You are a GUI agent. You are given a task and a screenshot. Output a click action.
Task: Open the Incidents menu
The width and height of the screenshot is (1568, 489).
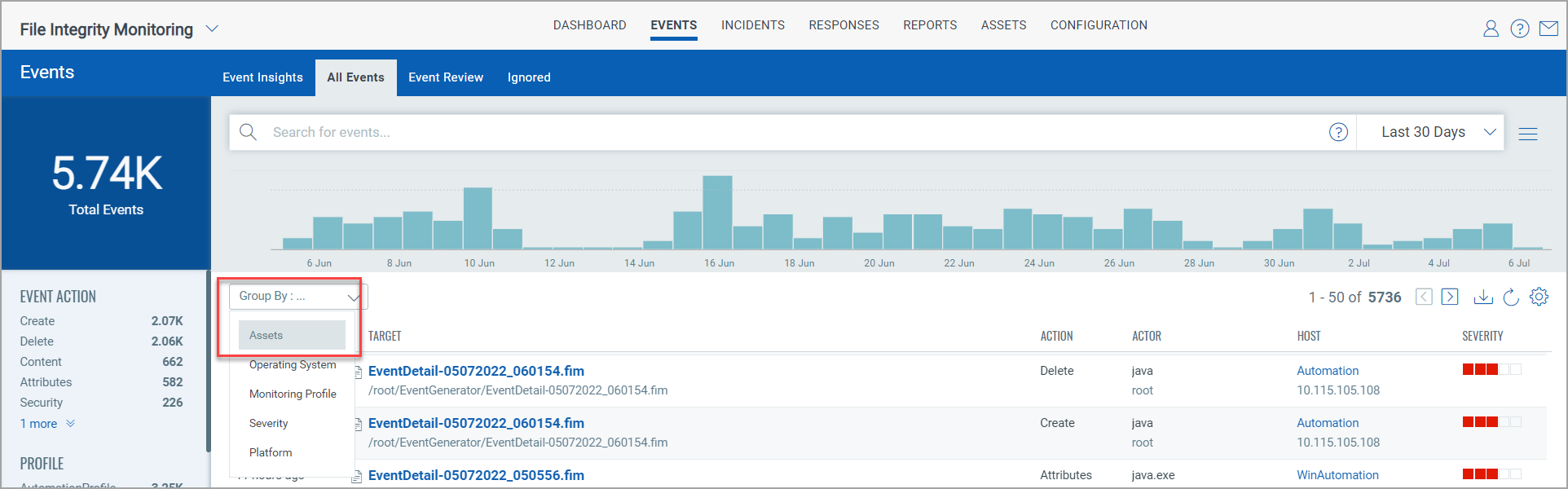tap(753, 25)
